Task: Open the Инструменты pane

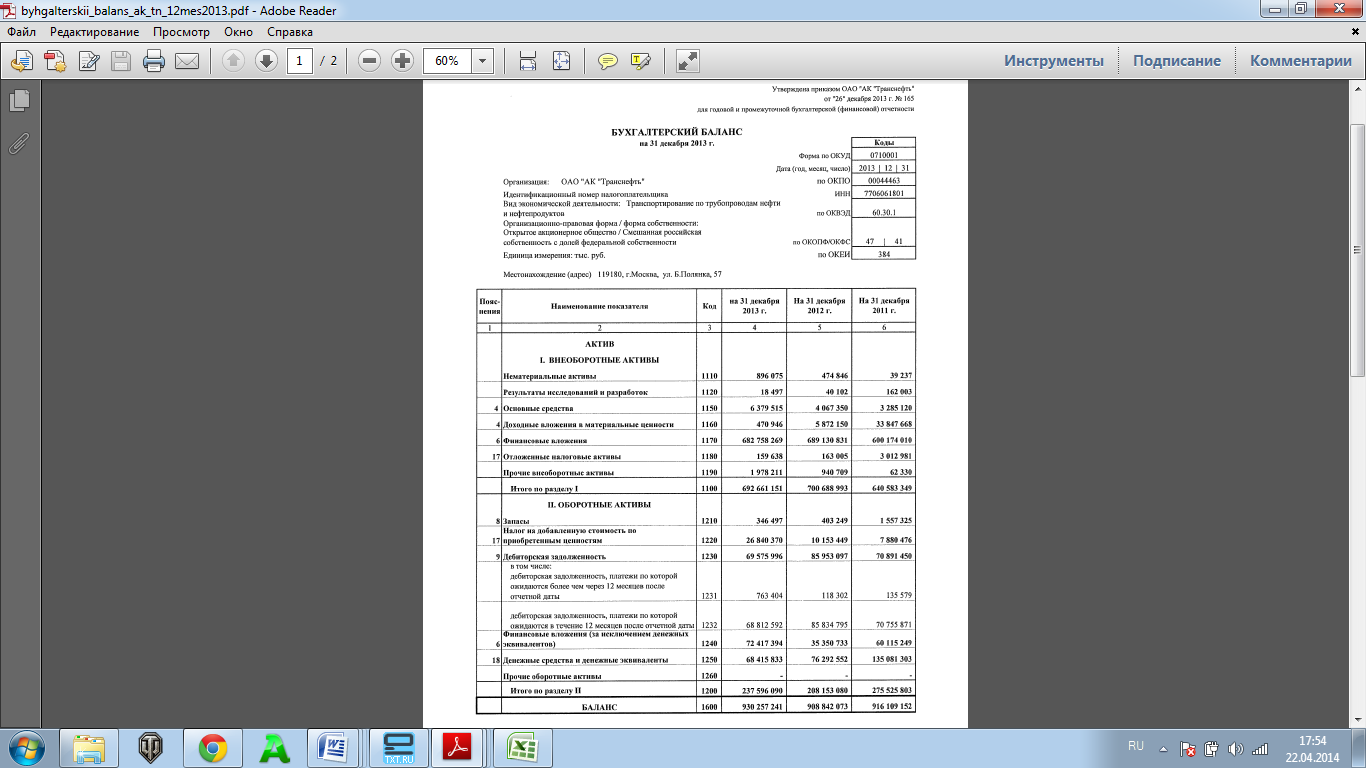Action: pos(1054,61)
